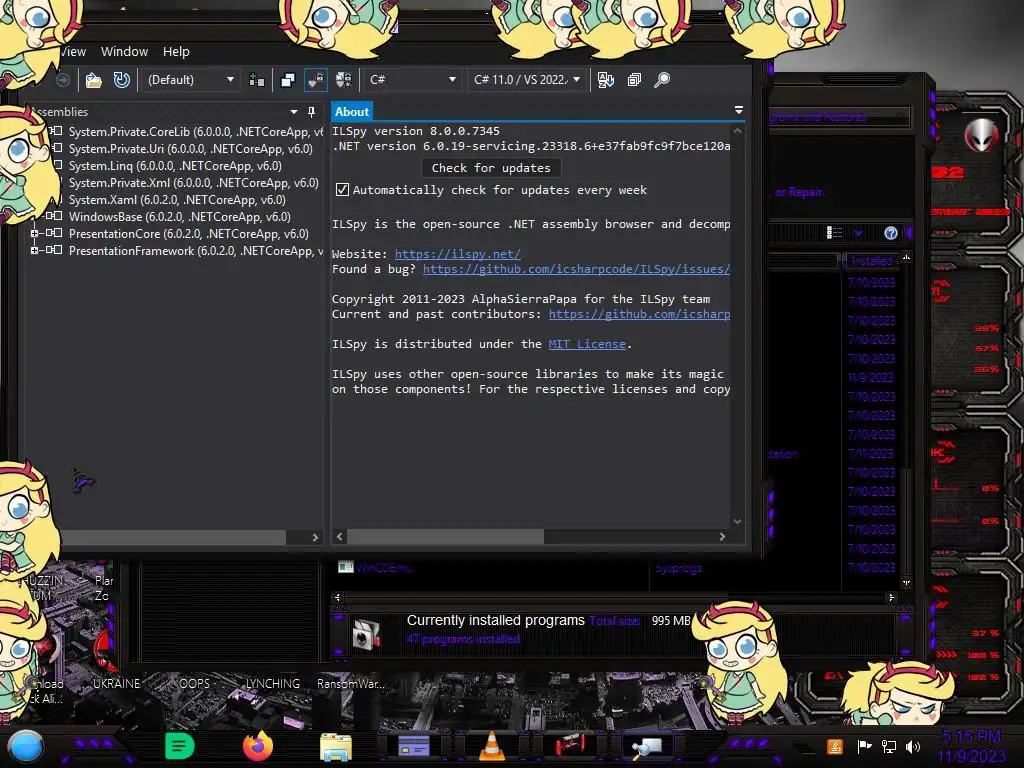Image resolution: width=1024 pixels, height=768 pixels.
Task: Open the View menu
Action: coord(72,52)
